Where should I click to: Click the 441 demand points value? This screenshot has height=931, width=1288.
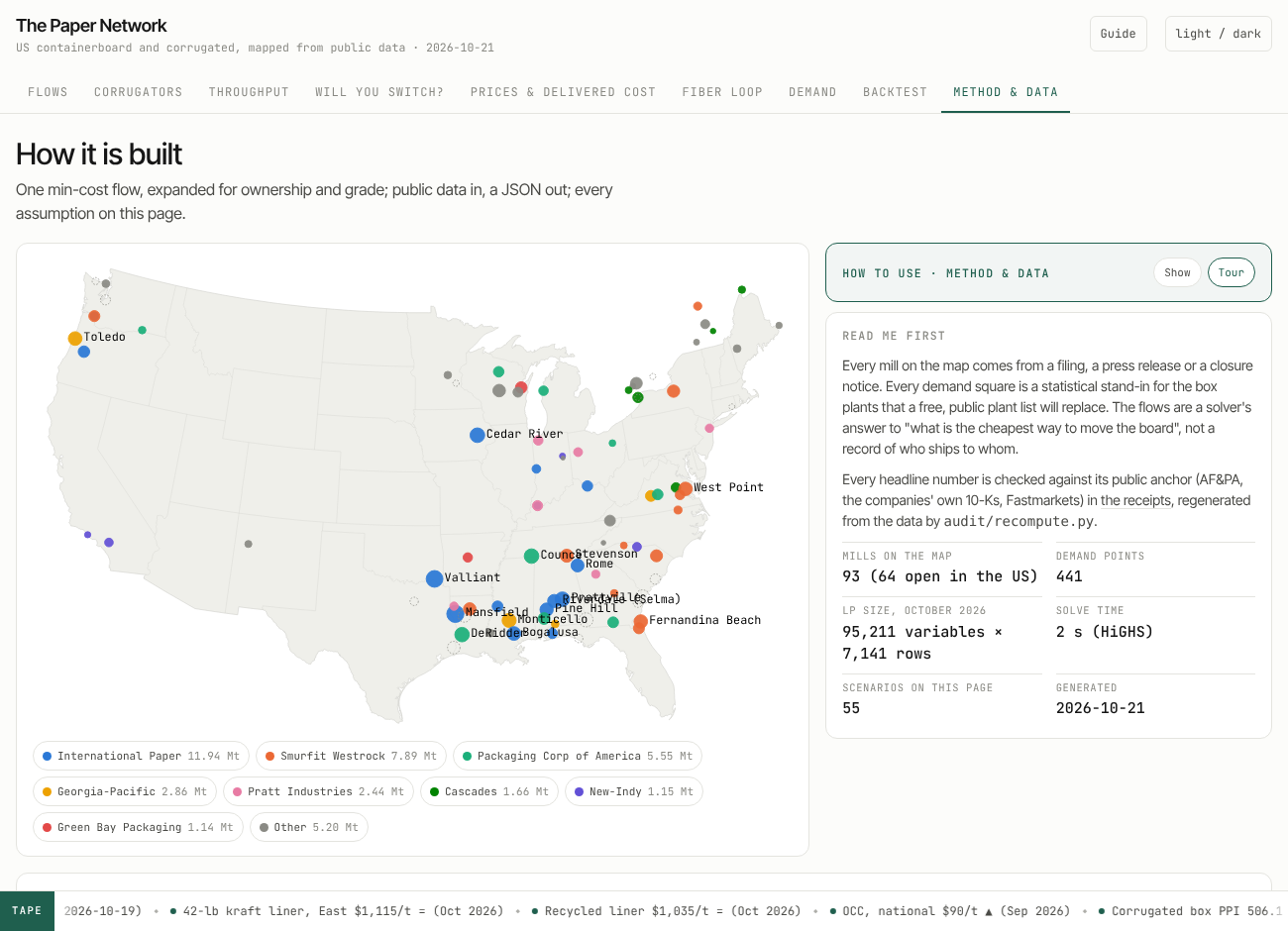(1069, 576)
